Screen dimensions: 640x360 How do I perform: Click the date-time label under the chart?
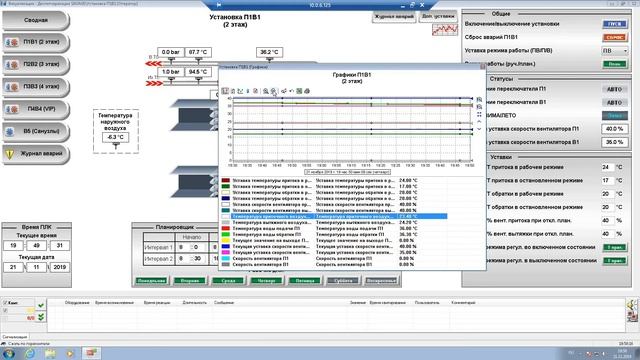point(348,172)
